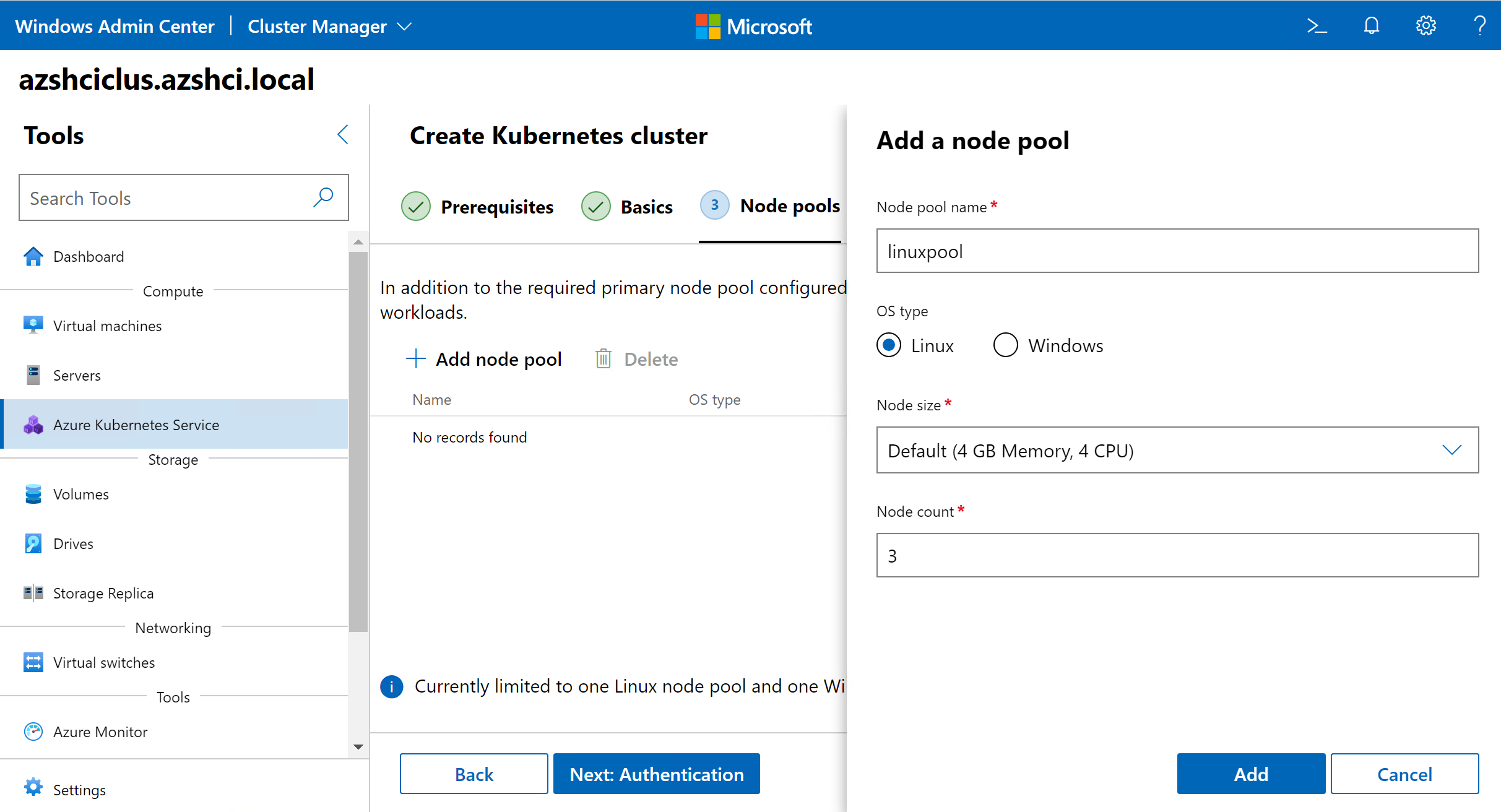Go to the Prerequisites step tab
1501x812 pixels.
477,207
